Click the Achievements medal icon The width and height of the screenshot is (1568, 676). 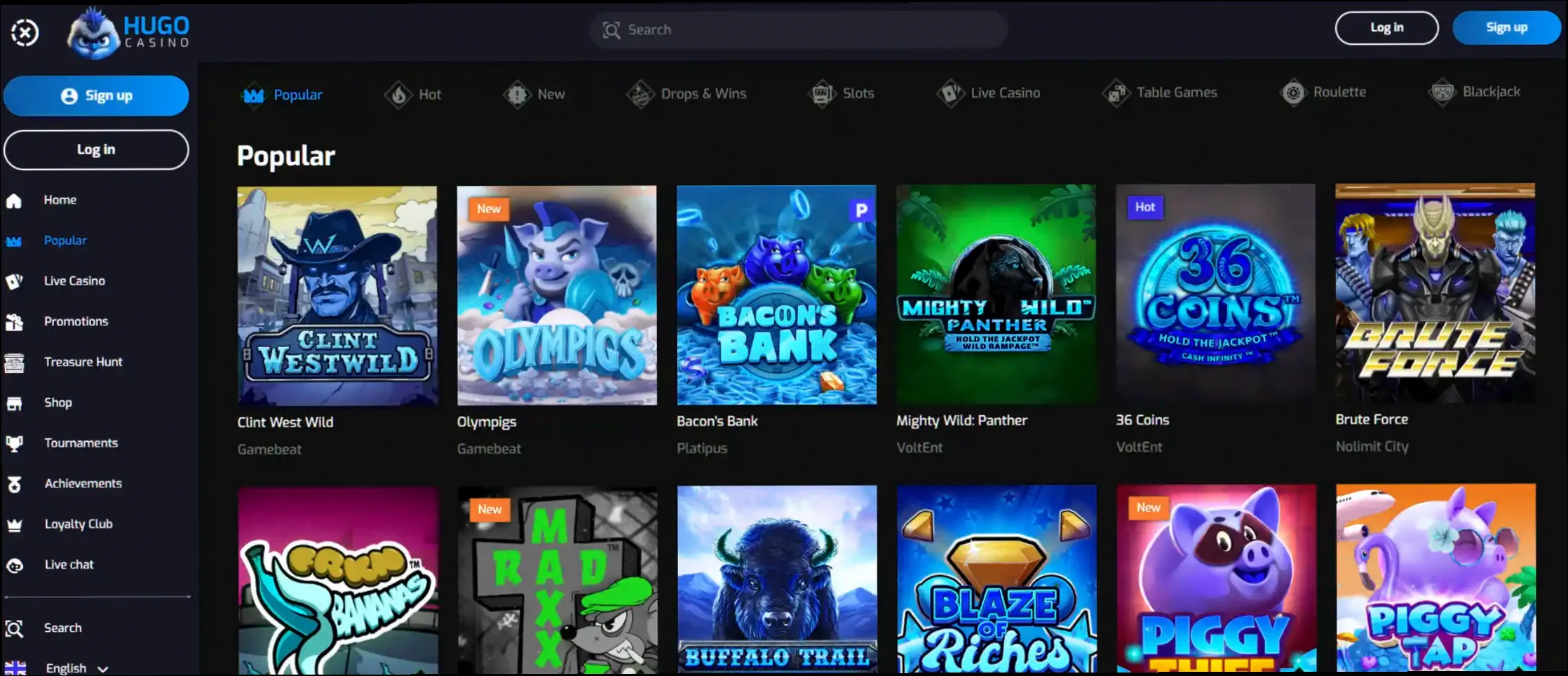14,484
